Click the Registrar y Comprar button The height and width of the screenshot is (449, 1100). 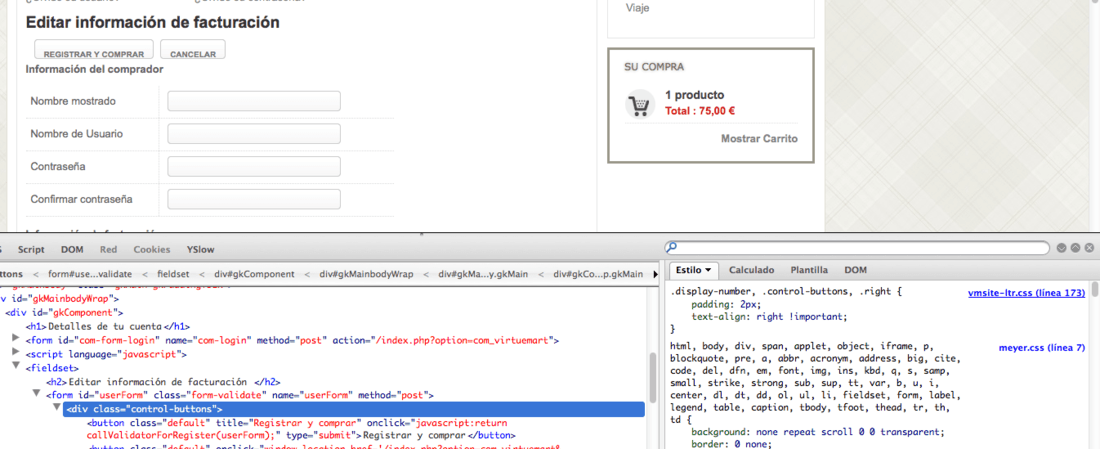[94, 51]
